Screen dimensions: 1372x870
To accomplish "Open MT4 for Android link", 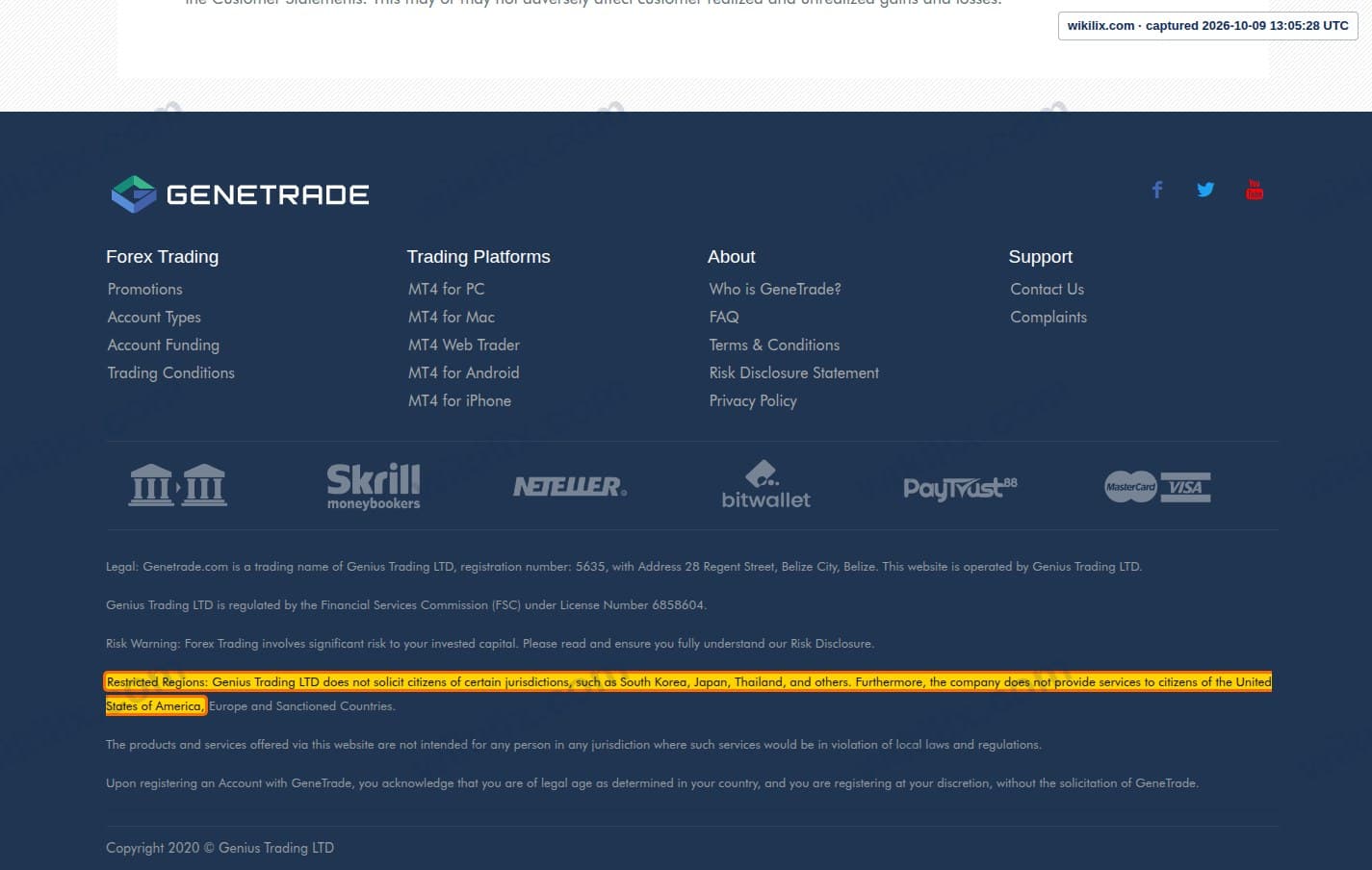I will (464, 372).
